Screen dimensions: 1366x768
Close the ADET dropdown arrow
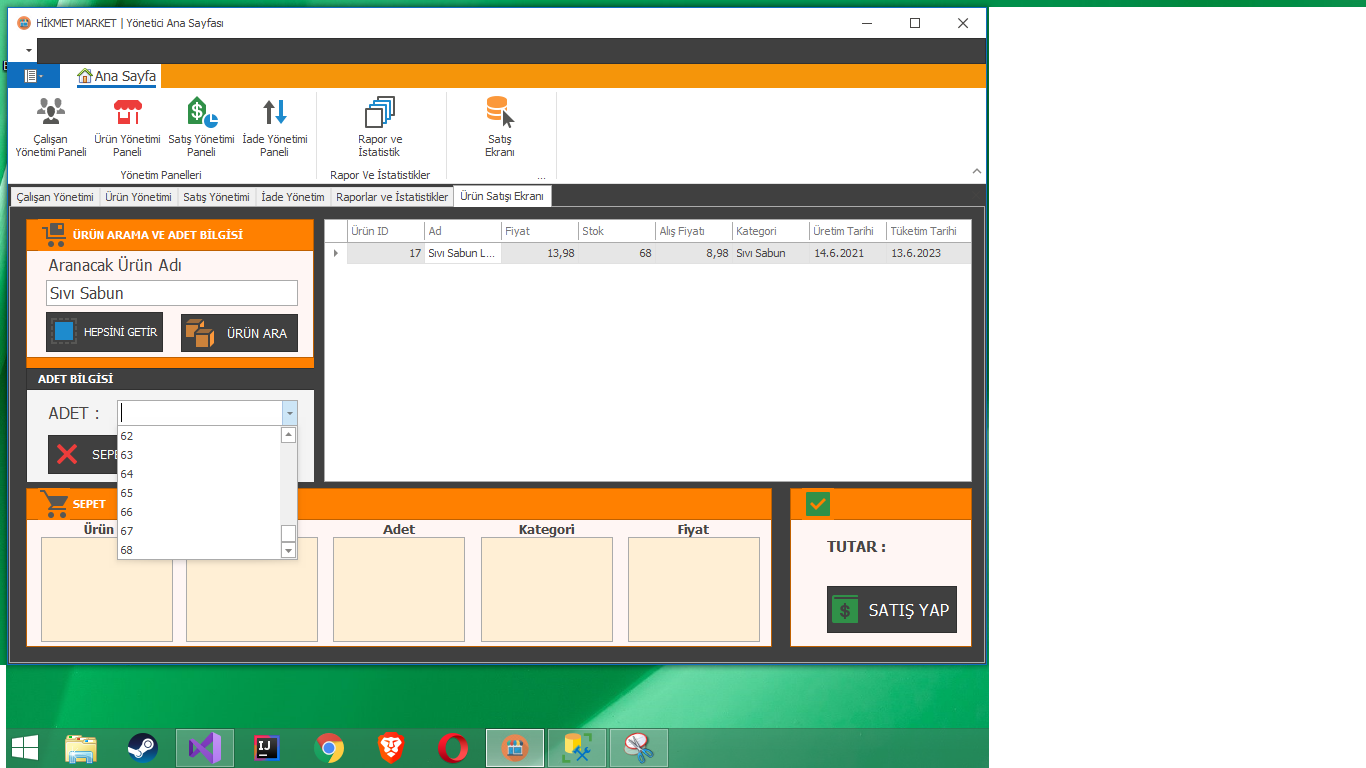point(290,412)
